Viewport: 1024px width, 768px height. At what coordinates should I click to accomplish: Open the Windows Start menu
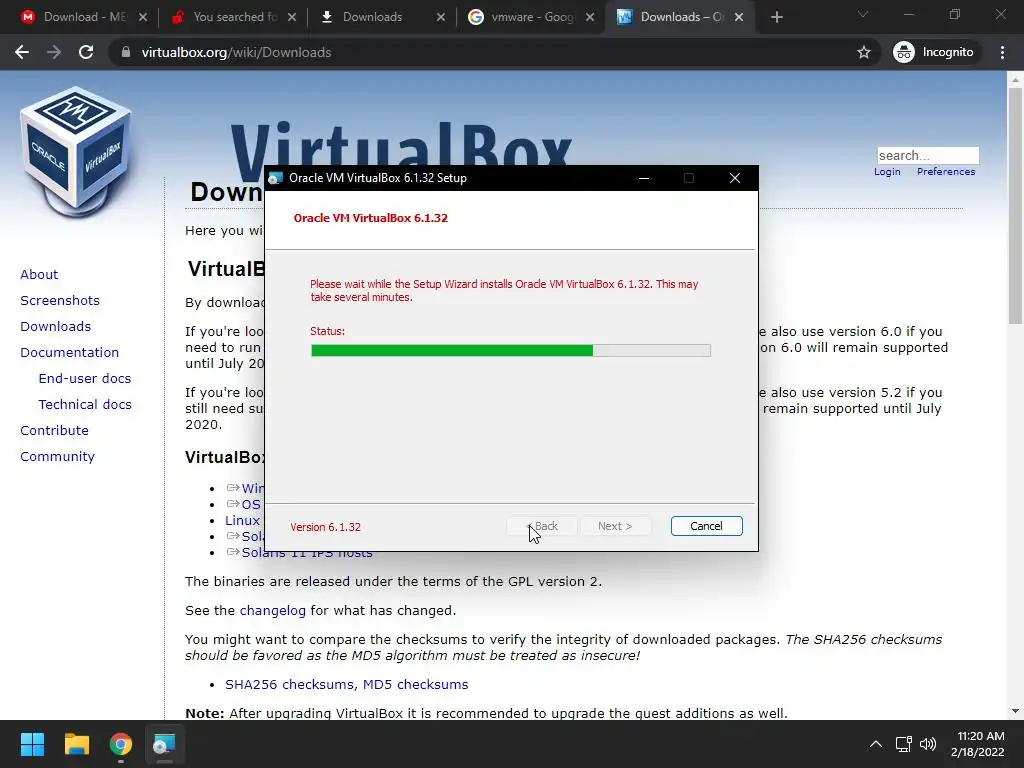click(x=32, y=744)
